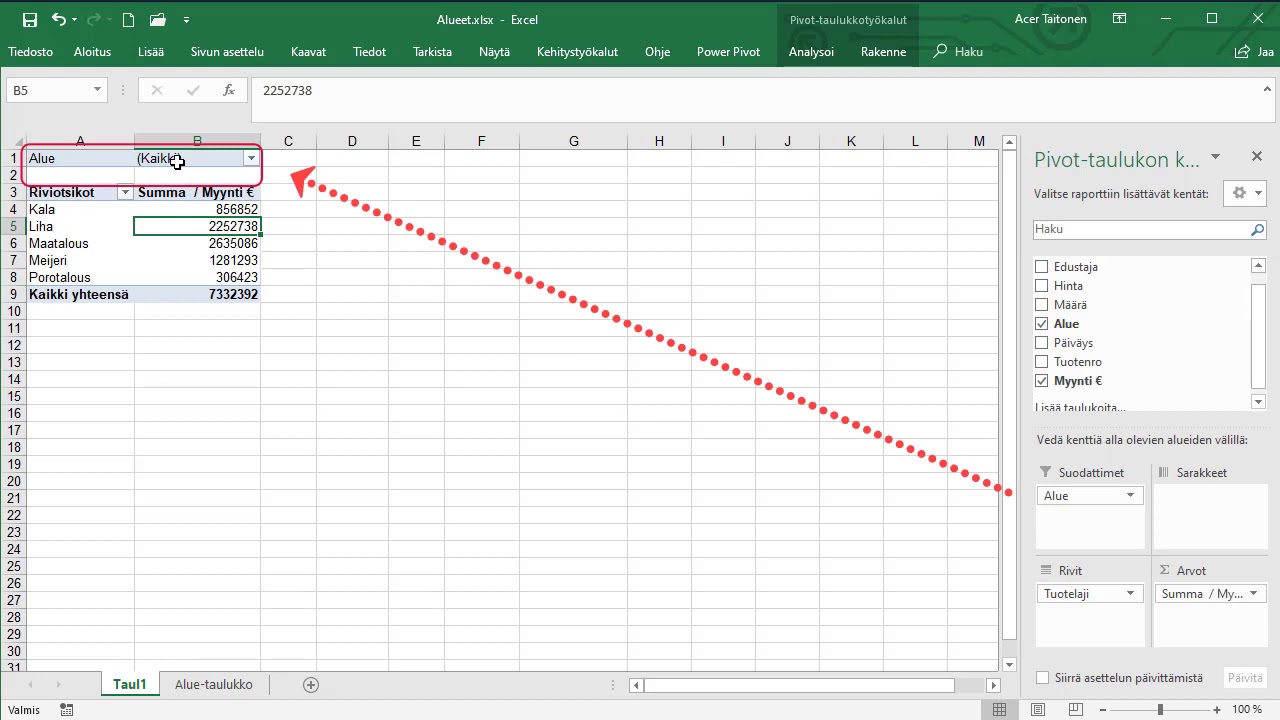The height and width of the screenshot is (720, 1280).
Task: Click the Päivitä button
Action: [1245, 678]
